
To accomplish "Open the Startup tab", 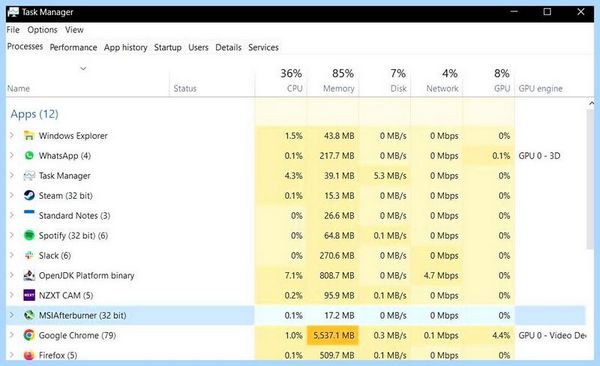I will 168,47.
